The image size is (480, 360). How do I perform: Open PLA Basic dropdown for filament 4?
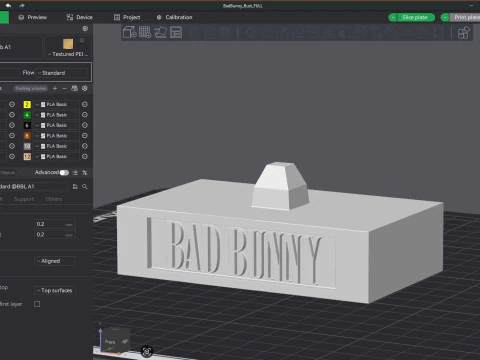[57, 115]
